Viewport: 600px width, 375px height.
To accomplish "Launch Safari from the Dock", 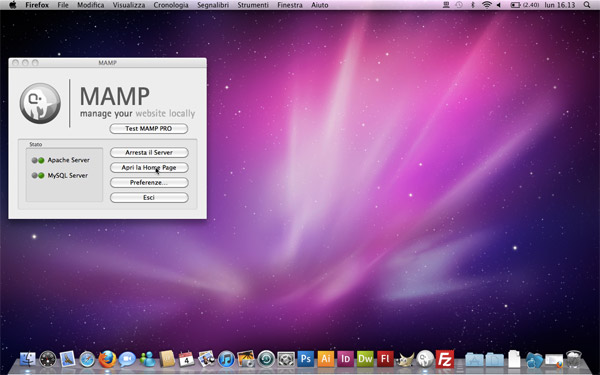I will coord(87,359).
